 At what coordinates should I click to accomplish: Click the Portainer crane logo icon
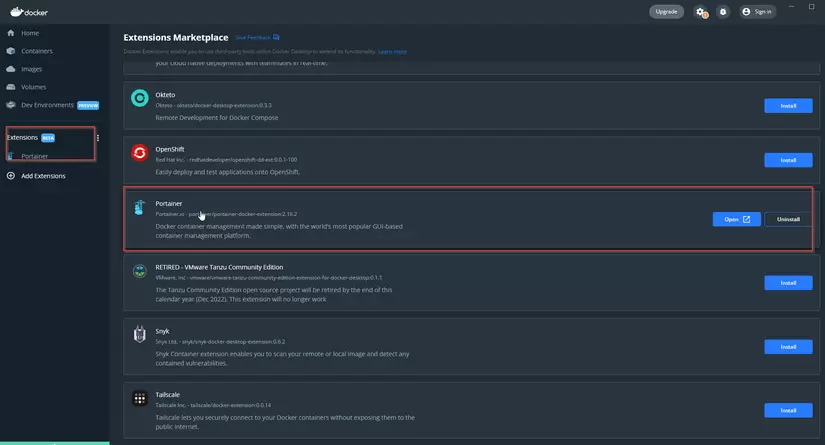[x=139, y=207]
